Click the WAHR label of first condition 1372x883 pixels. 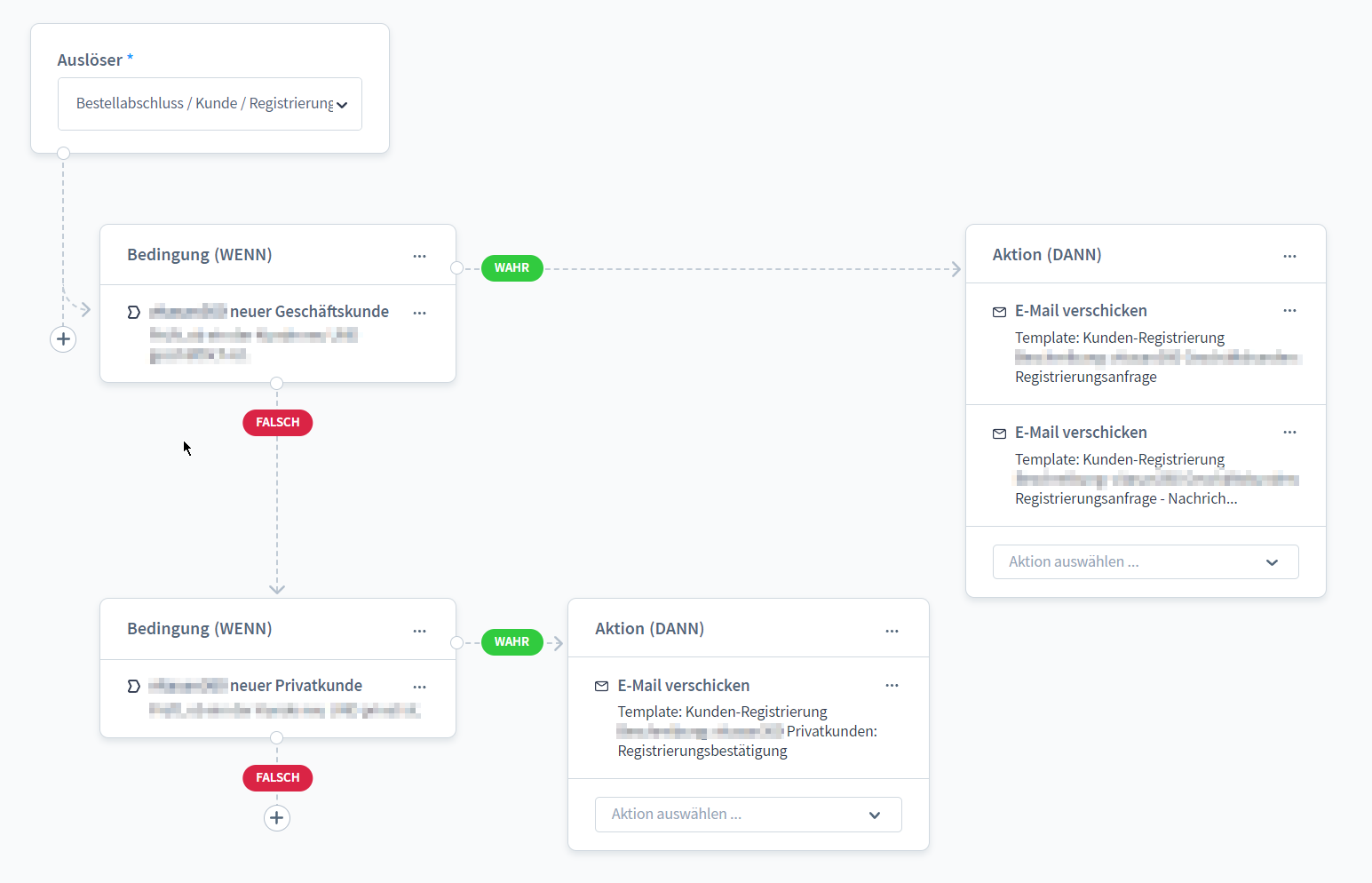512,268
